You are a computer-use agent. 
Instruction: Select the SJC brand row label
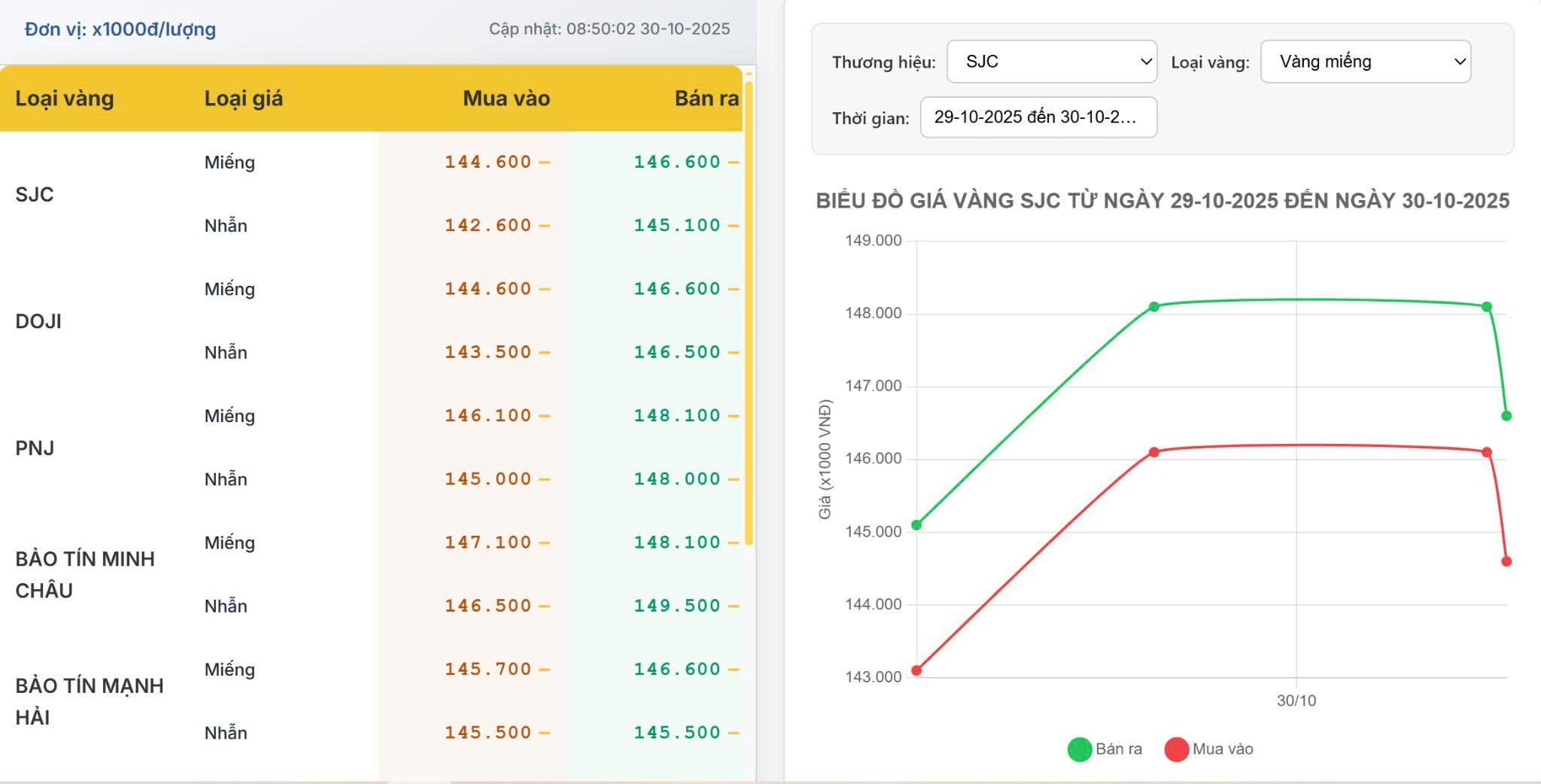pyautogui.click(x=35, y=194)
